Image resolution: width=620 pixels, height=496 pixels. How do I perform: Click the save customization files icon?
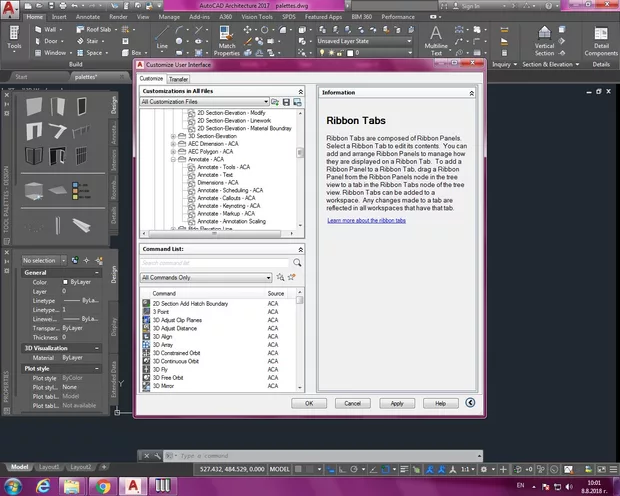pyautogui.click(x=286, y=102)
